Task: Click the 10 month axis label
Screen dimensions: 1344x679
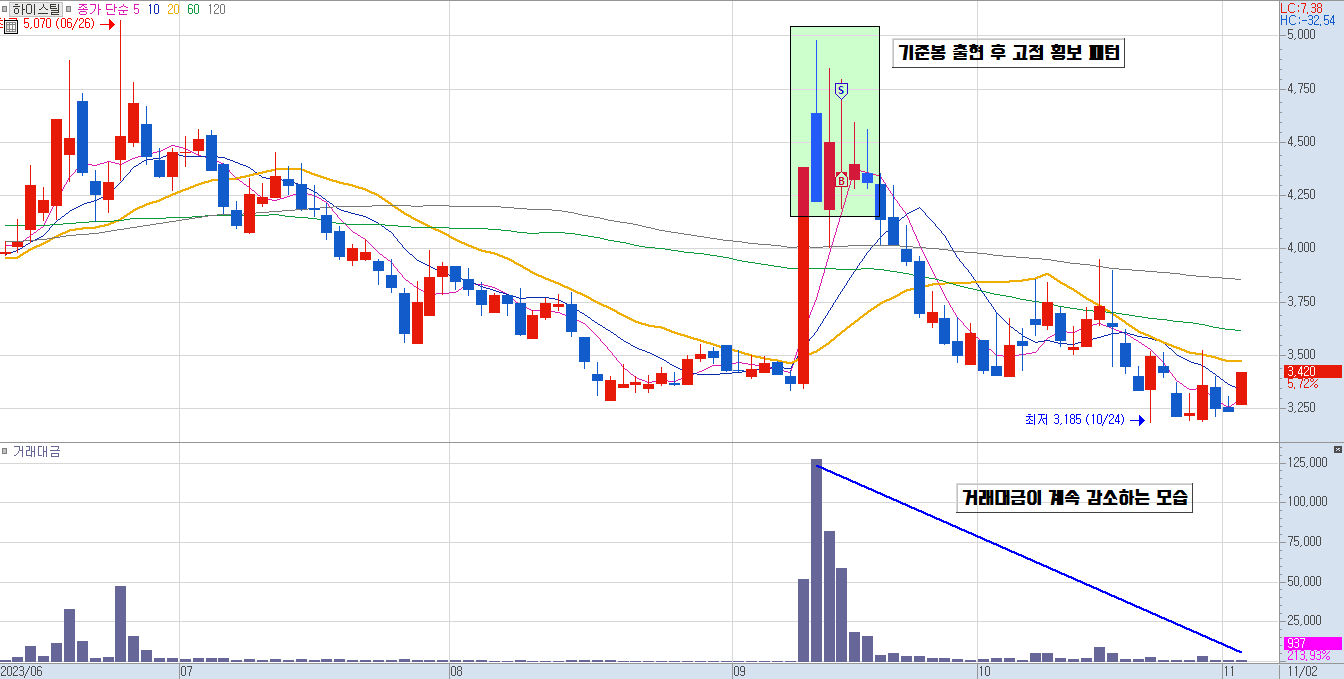Action: pyautogui.click(x=984, y=671)
